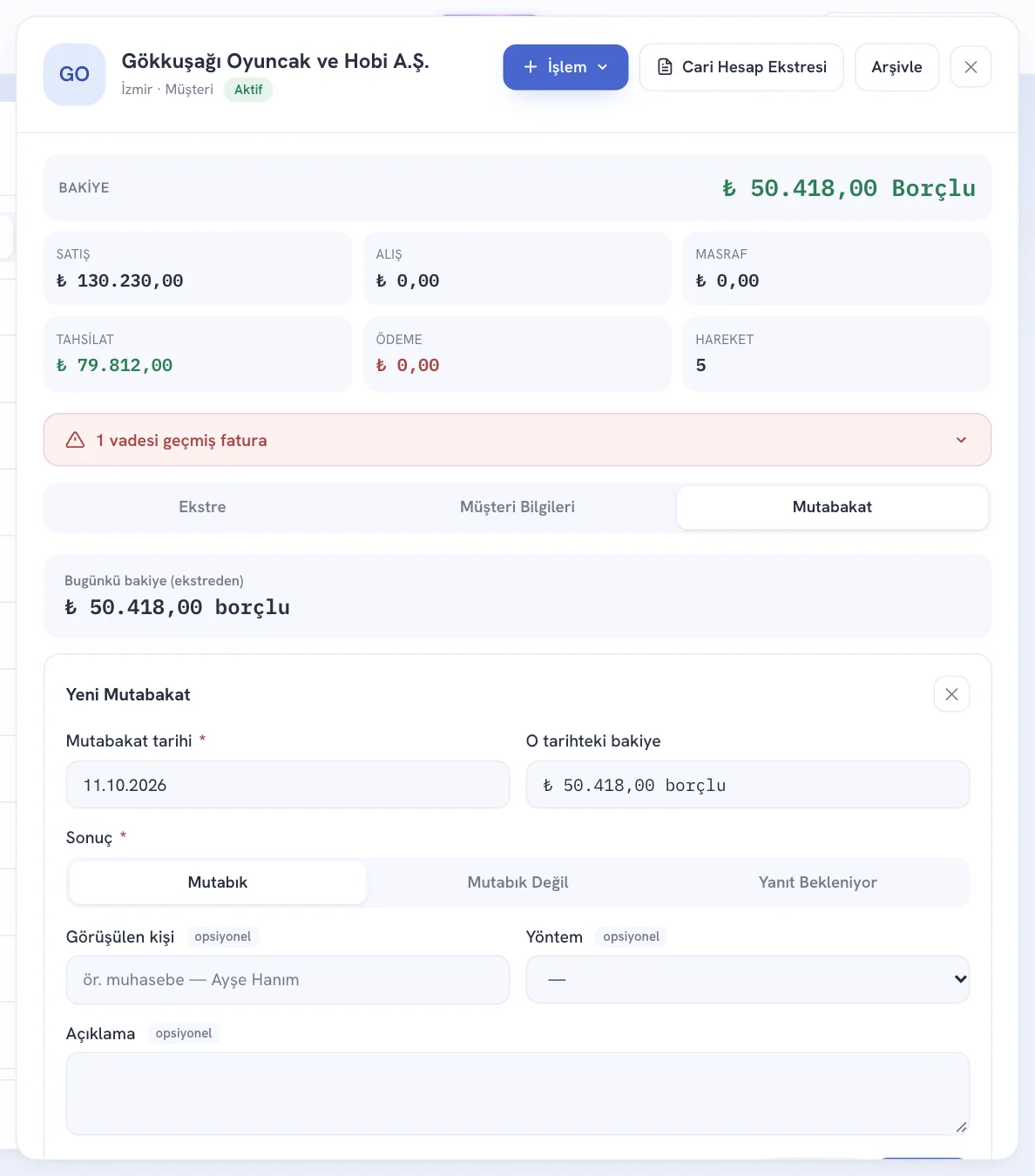Click the Aktif status badge

tap(248, 90)
